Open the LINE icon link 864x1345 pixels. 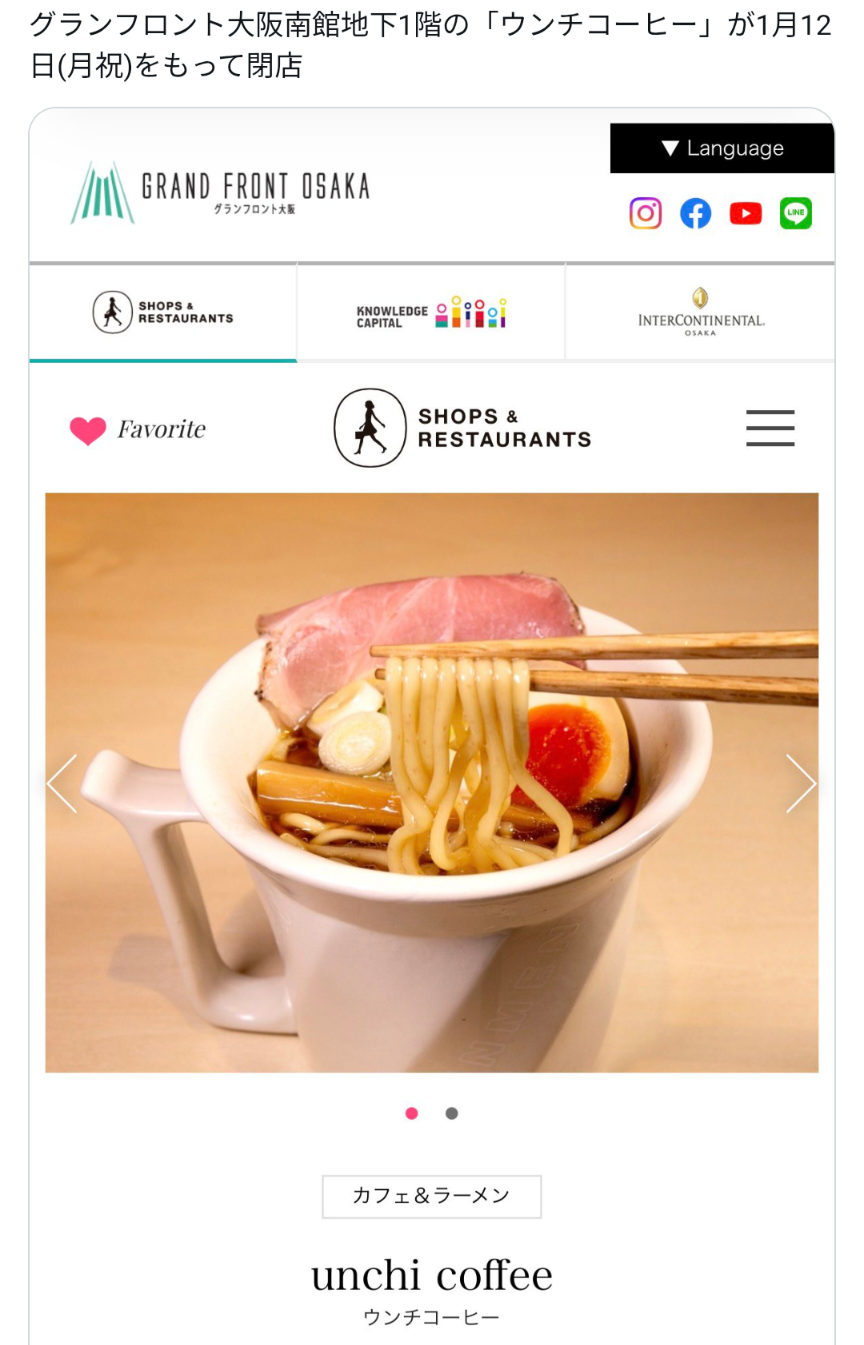click(x=796, y=213)
